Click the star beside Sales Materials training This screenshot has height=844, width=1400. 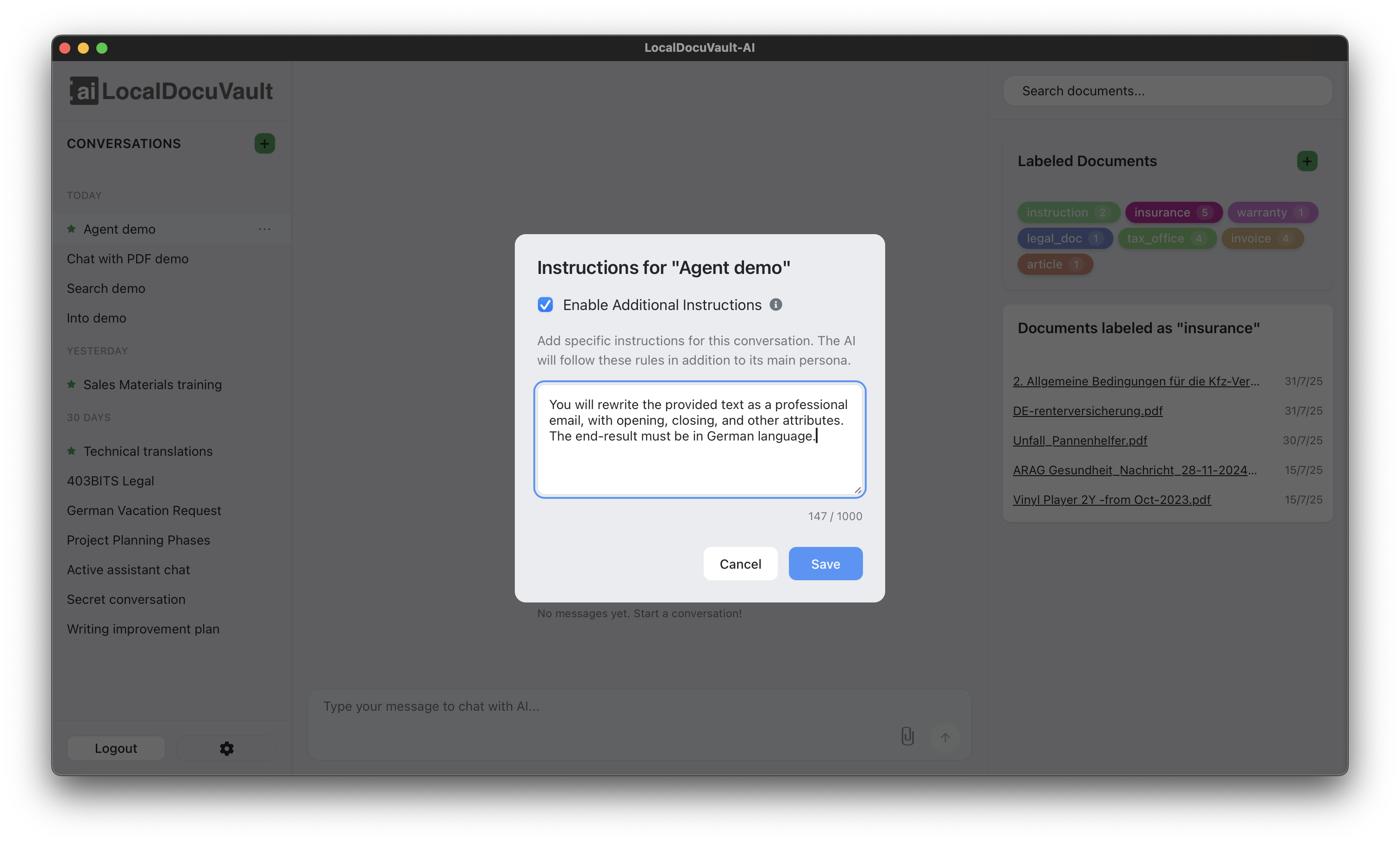pos(72,385)
